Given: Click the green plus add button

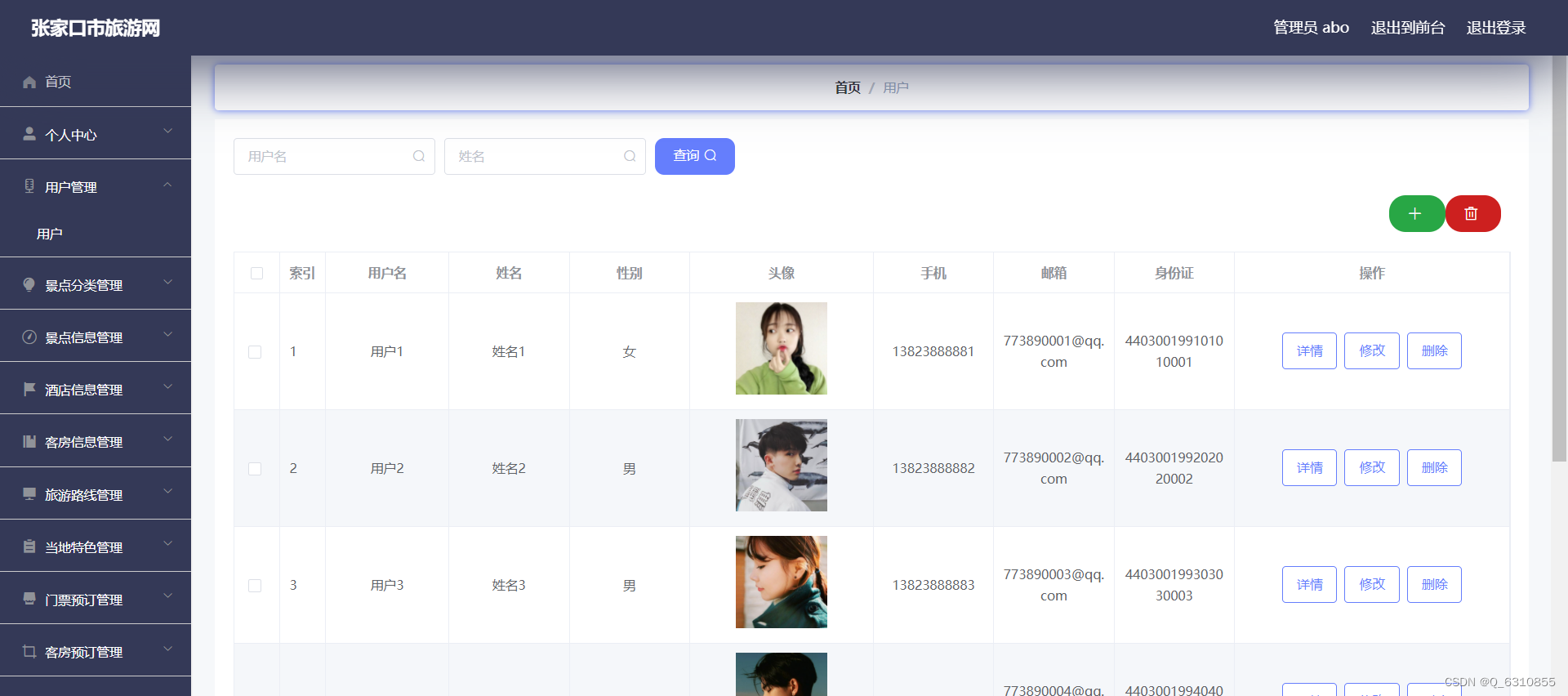Looking at the screenshot, I should [1416, 214].
